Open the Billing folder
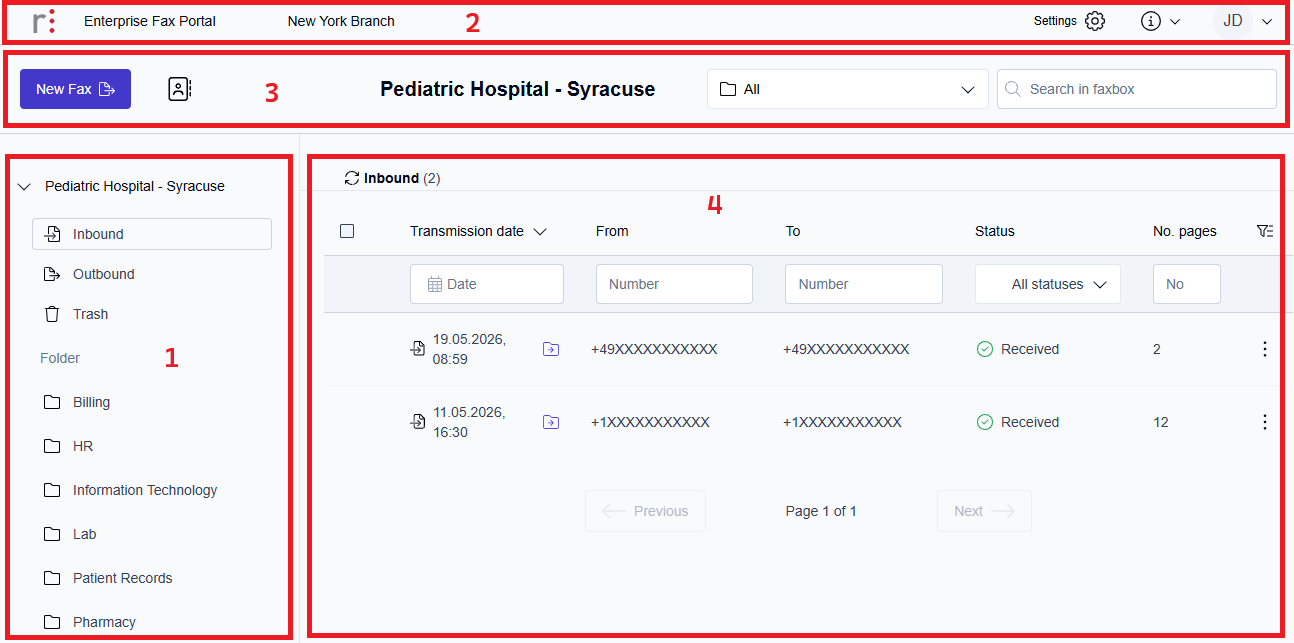Image resolution: width=1294 pixels, height=643 pixels. pyautogui.click(x=91, y=402)
